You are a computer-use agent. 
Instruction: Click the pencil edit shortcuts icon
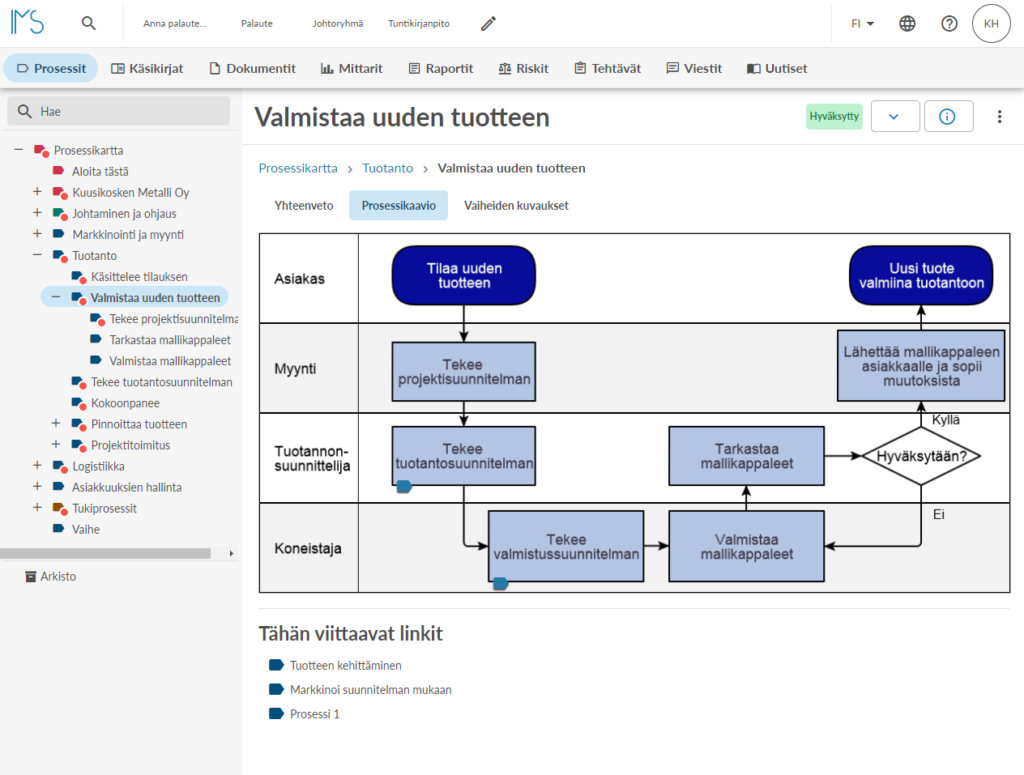click(x=488, y=24)
